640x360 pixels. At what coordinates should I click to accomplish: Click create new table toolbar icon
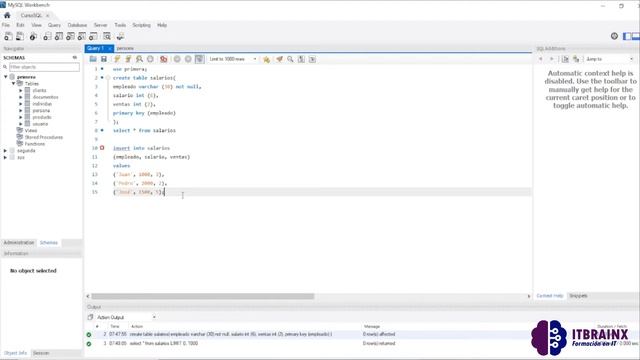(x=59, y=36)
